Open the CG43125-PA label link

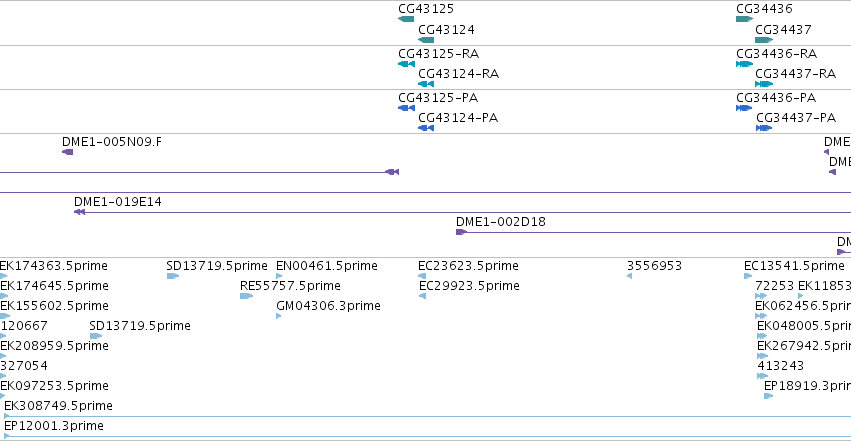(x=438, y=98)
